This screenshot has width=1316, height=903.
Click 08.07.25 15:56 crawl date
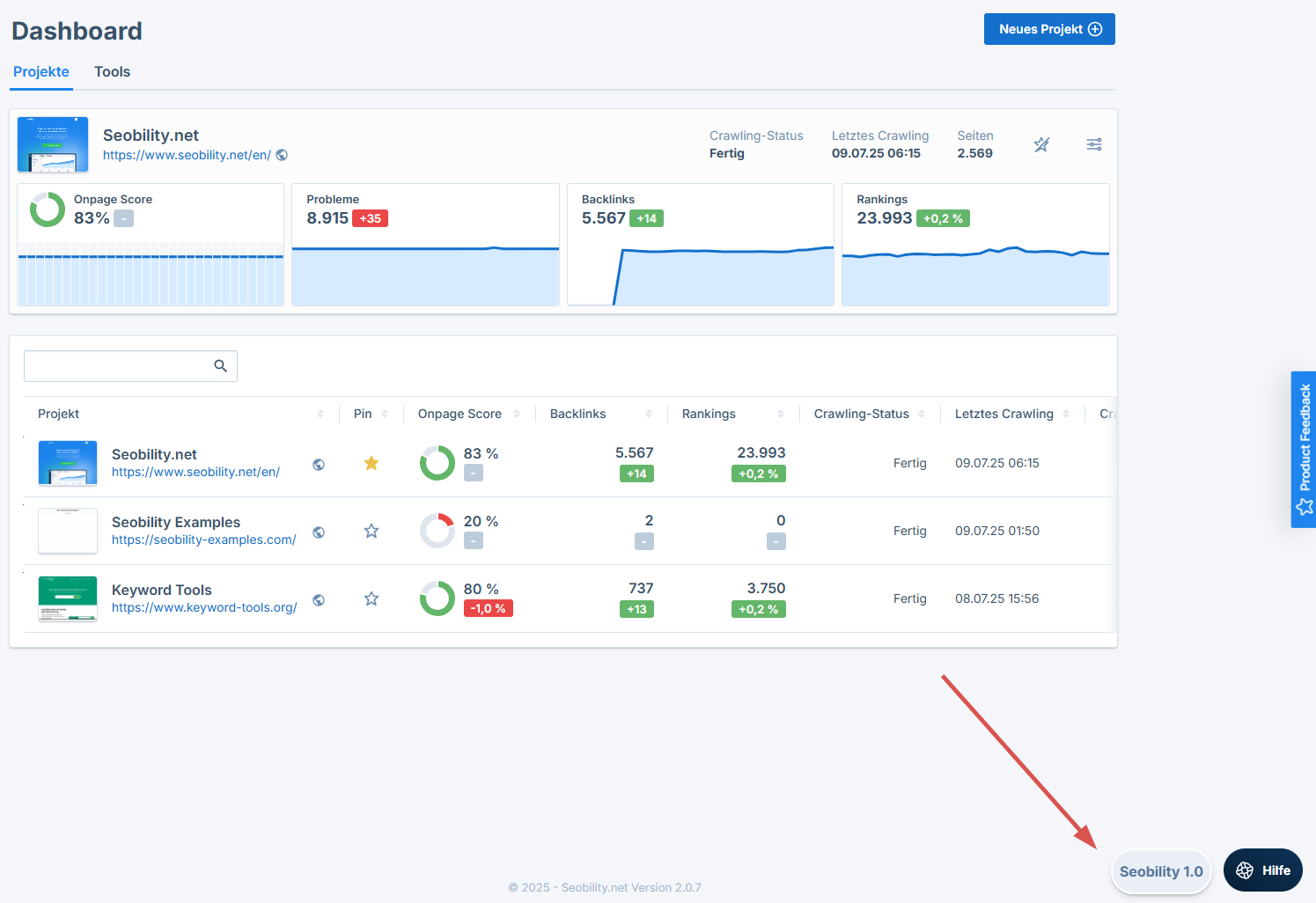[997, 598]
